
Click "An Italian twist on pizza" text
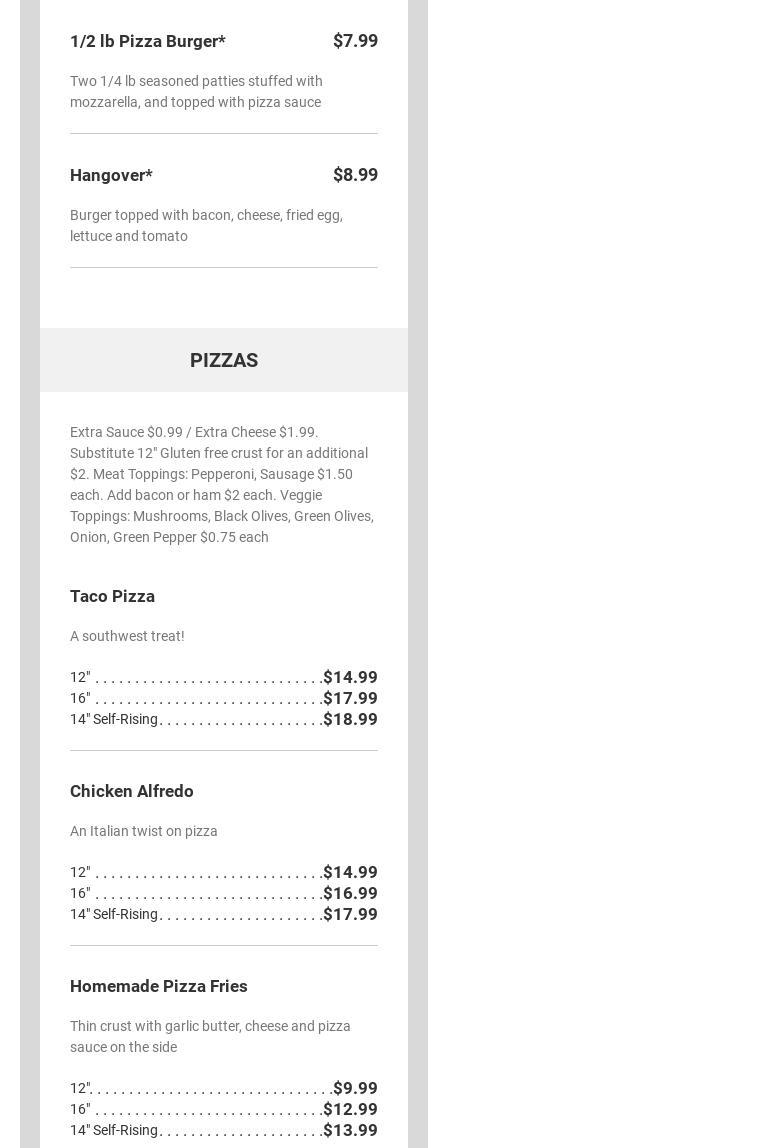pos(144,831)
